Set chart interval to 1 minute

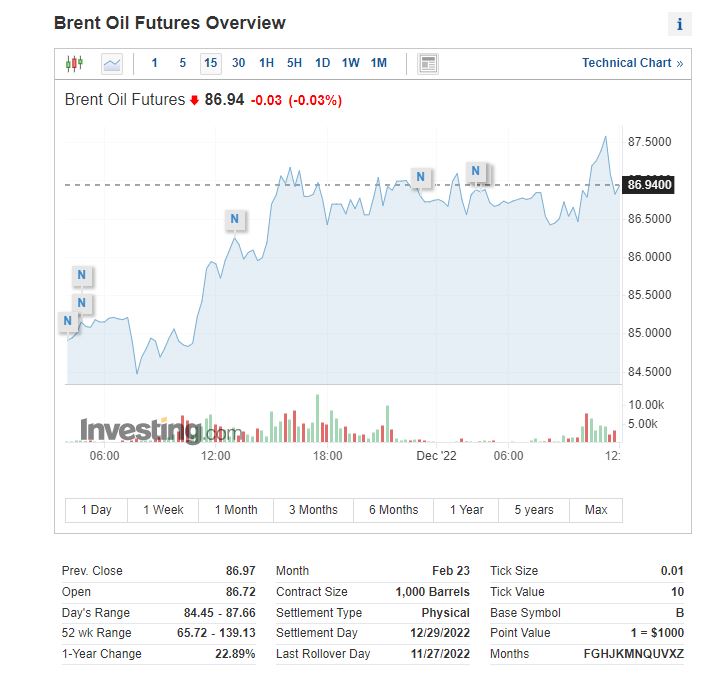click(154, 63)
